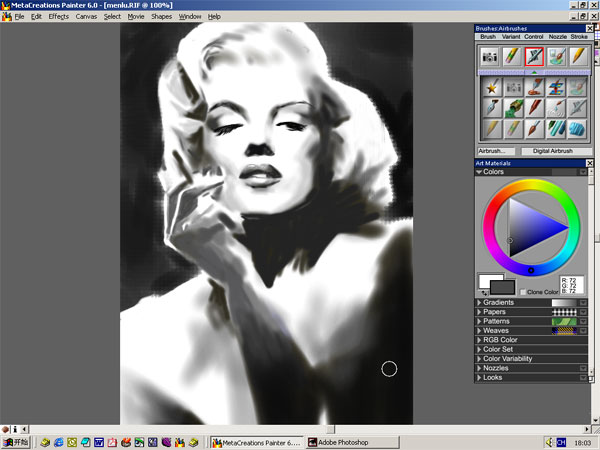Swap primary and secondary colors arrow icon
The width and height of the screenshot is (600, 450).
pyautogui.click(x=484, y=293)
